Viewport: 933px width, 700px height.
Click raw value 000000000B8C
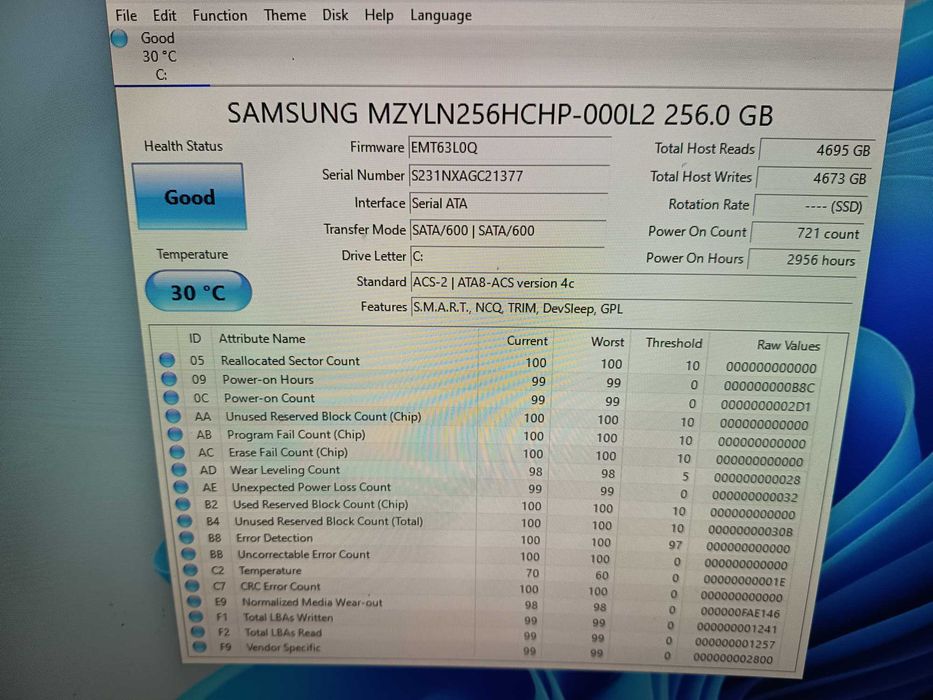click(769, 386)
